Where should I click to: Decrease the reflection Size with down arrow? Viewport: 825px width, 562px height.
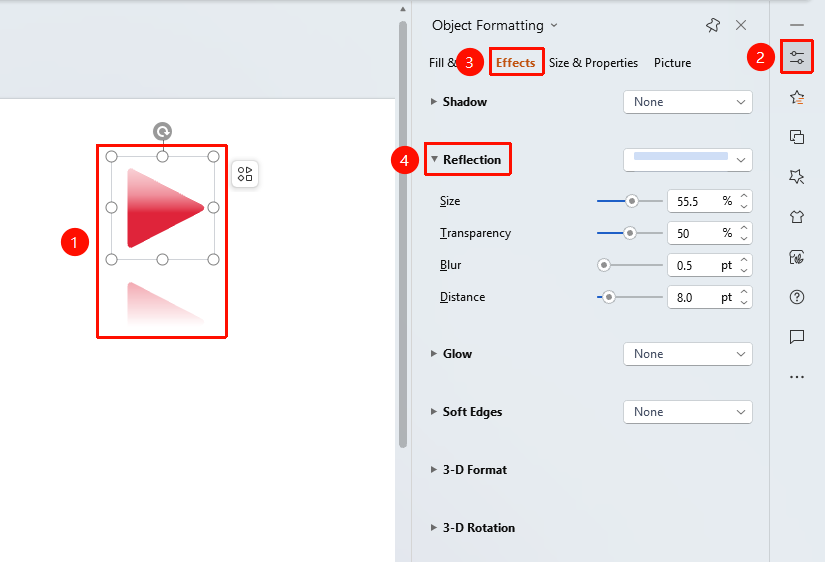[x=744, y=206]
